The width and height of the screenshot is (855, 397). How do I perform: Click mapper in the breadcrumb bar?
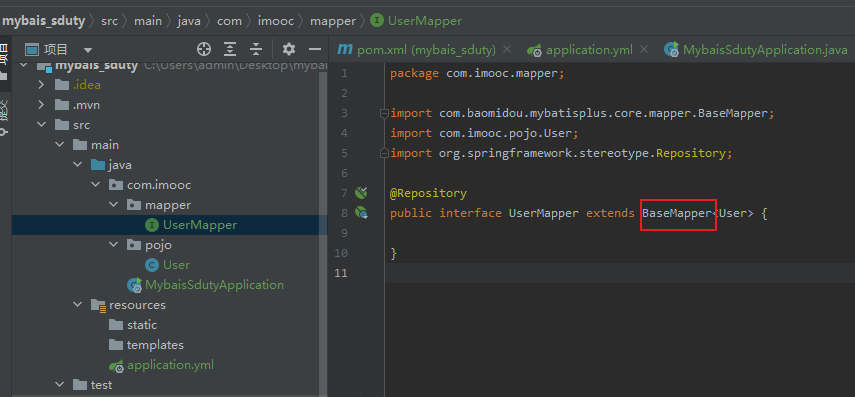333,21
